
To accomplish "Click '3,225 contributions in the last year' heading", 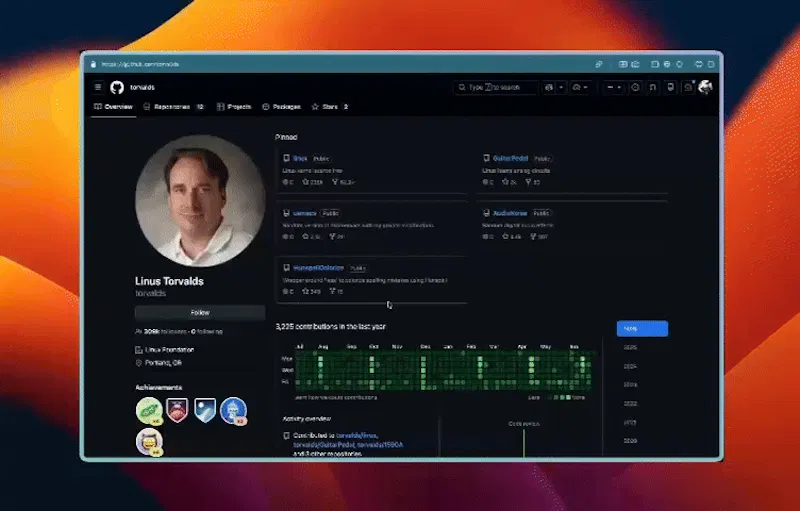I will [x=331, y=326].
